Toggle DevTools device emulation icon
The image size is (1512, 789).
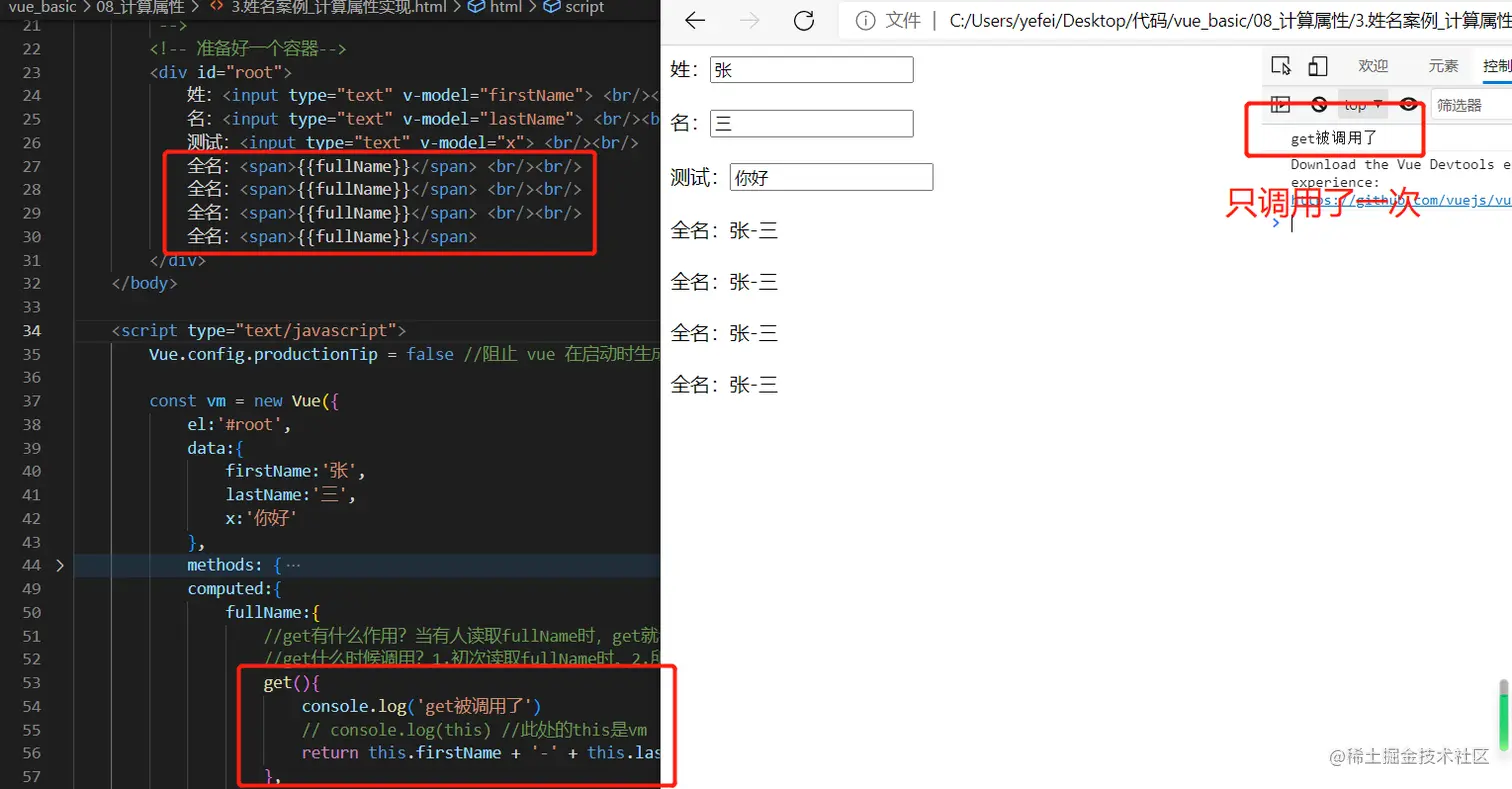1318,66
